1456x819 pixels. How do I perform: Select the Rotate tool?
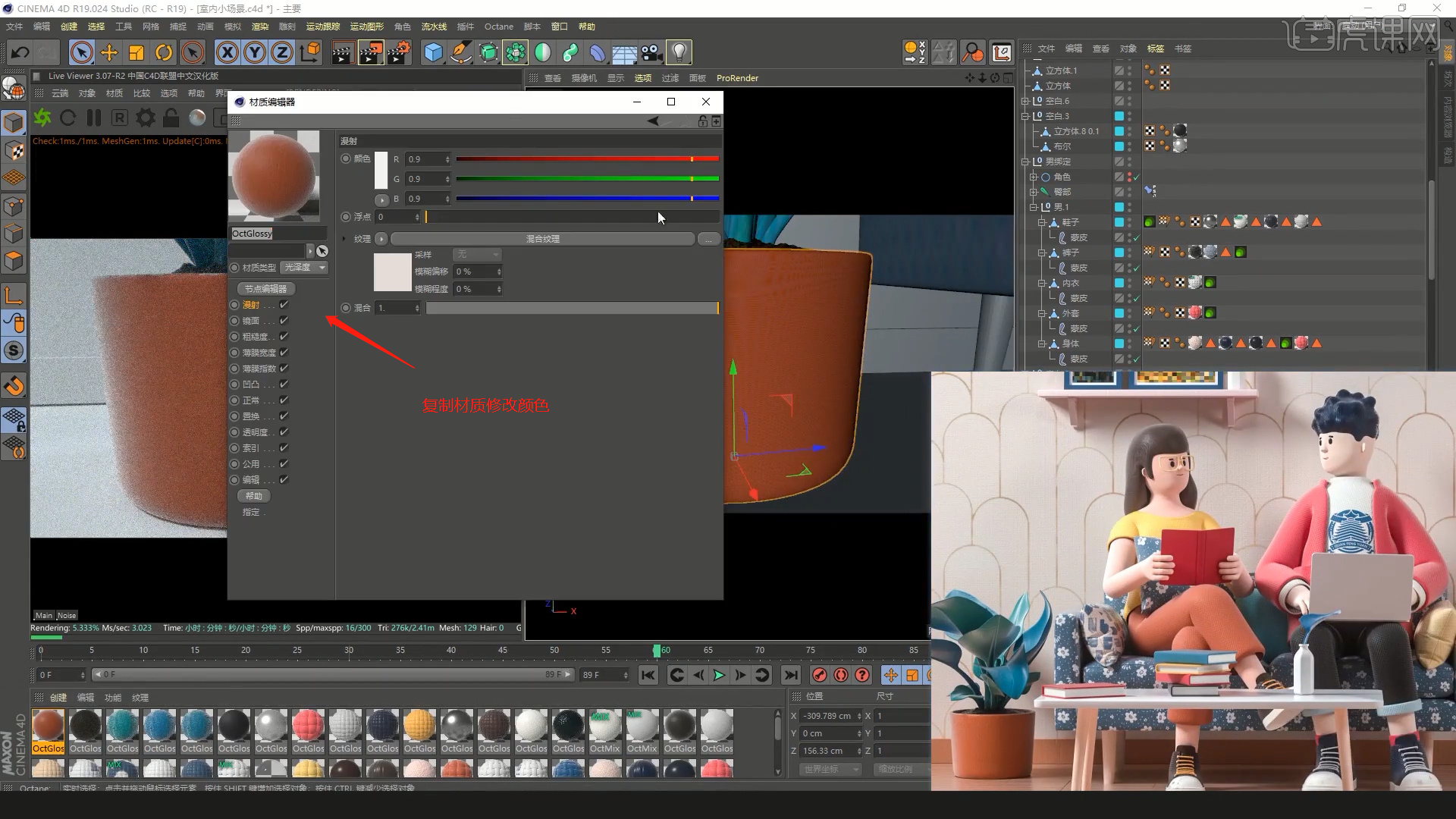[x=164, y=52]
